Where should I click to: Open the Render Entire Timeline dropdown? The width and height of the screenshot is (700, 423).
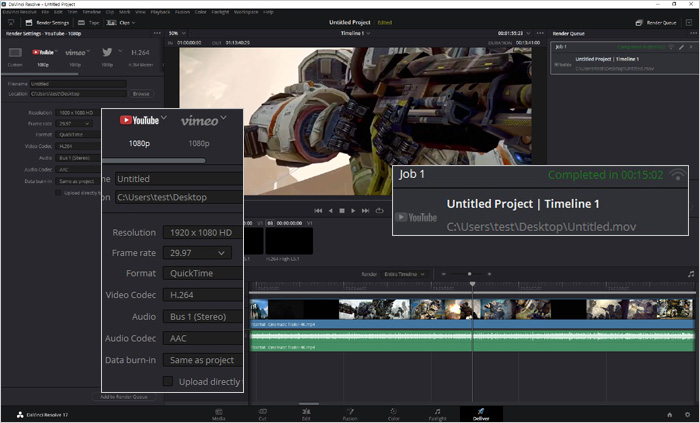click(x=404, y=274)
